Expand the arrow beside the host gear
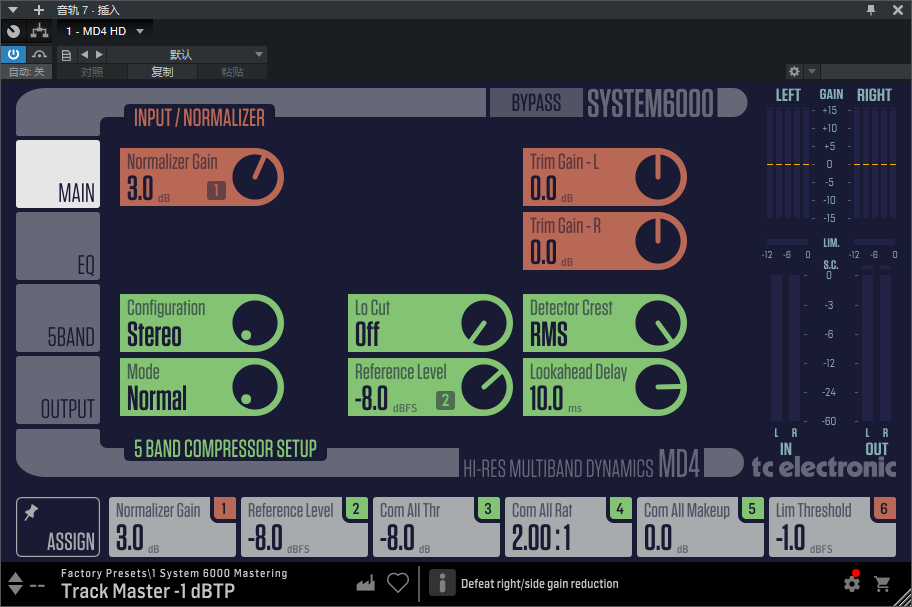 (812, 72)
